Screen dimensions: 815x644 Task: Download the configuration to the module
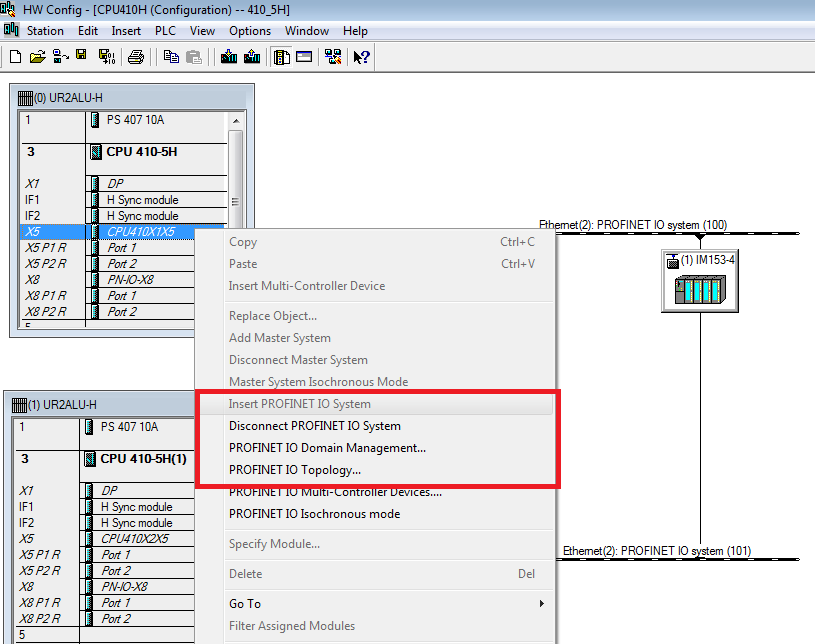[230, 57]
